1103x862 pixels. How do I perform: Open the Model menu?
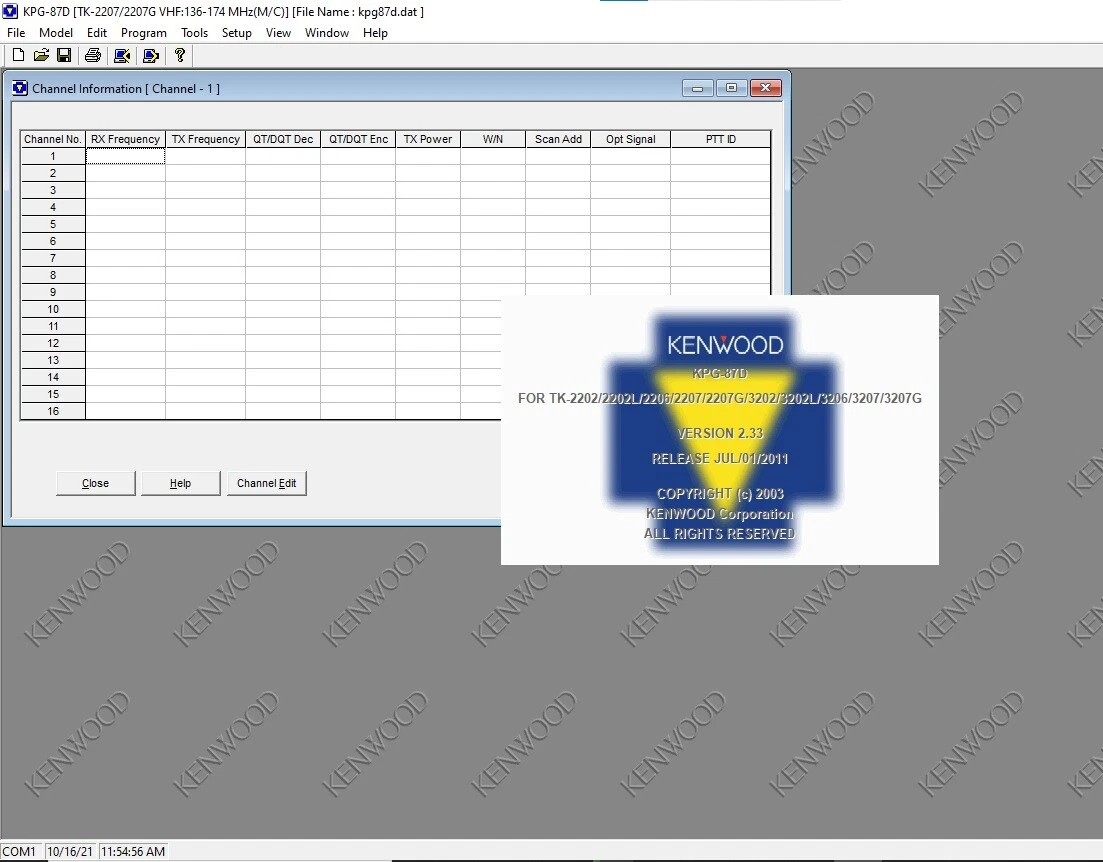pos(56,32)
